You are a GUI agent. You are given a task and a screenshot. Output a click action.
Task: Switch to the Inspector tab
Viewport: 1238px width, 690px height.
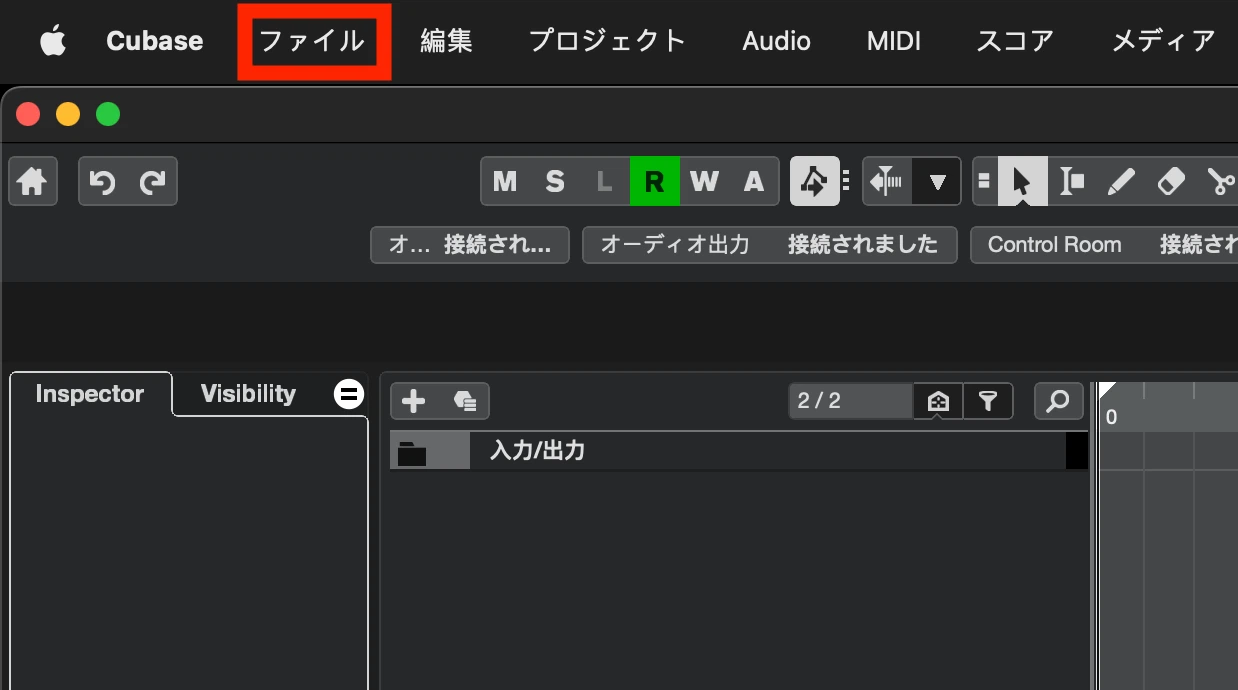tap(90, 394)
